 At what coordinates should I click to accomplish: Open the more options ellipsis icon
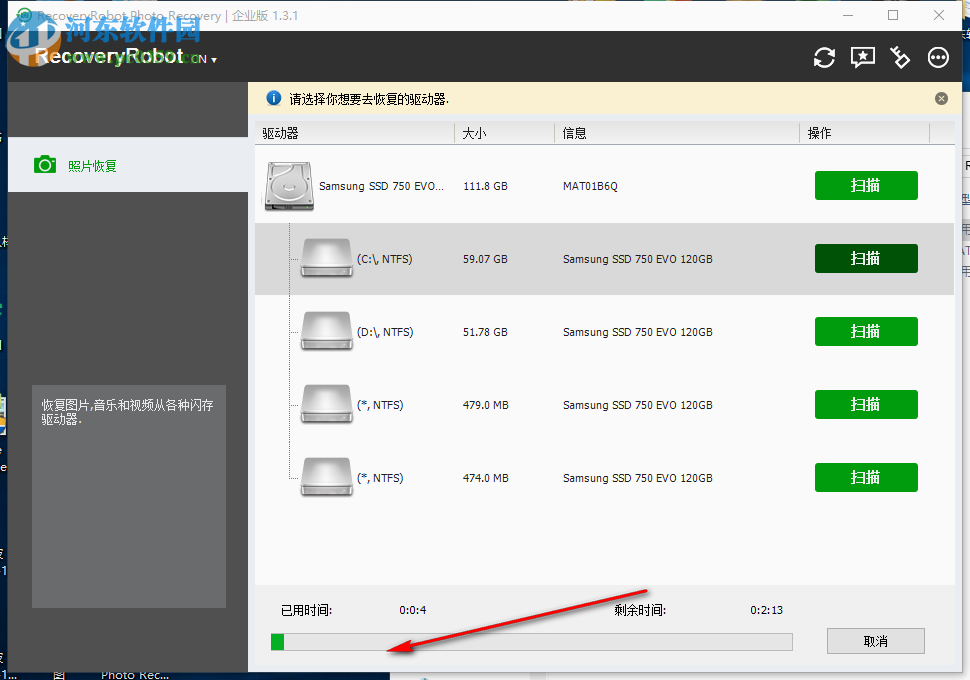coord(937,57)
